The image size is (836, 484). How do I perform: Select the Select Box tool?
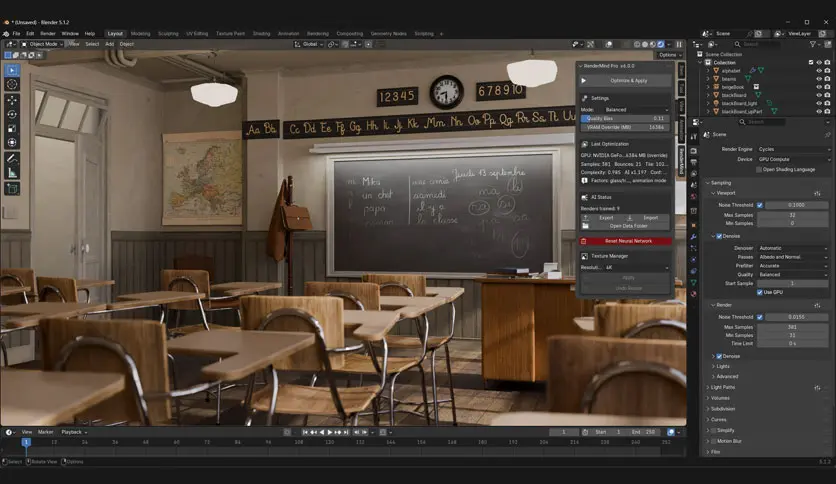pos(12,70)
